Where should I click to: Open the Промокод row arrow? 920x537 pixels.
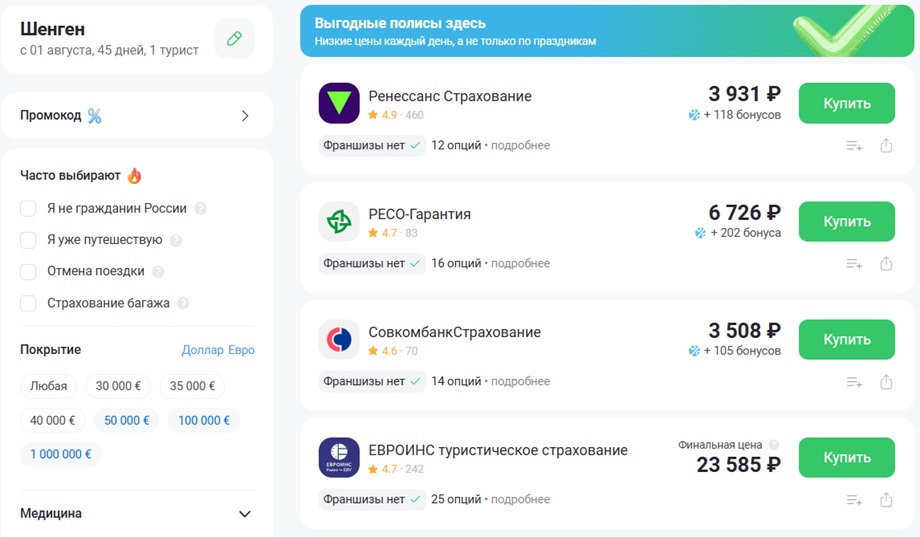[x=245, y=116]
